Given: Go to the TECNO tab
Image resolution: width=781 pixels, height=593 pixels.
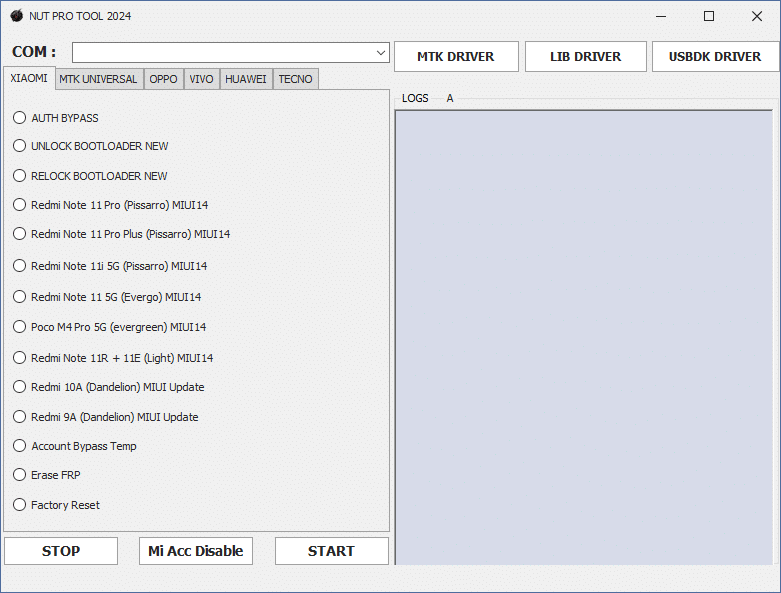Looking at the screenshot, I should coord(295,79).
